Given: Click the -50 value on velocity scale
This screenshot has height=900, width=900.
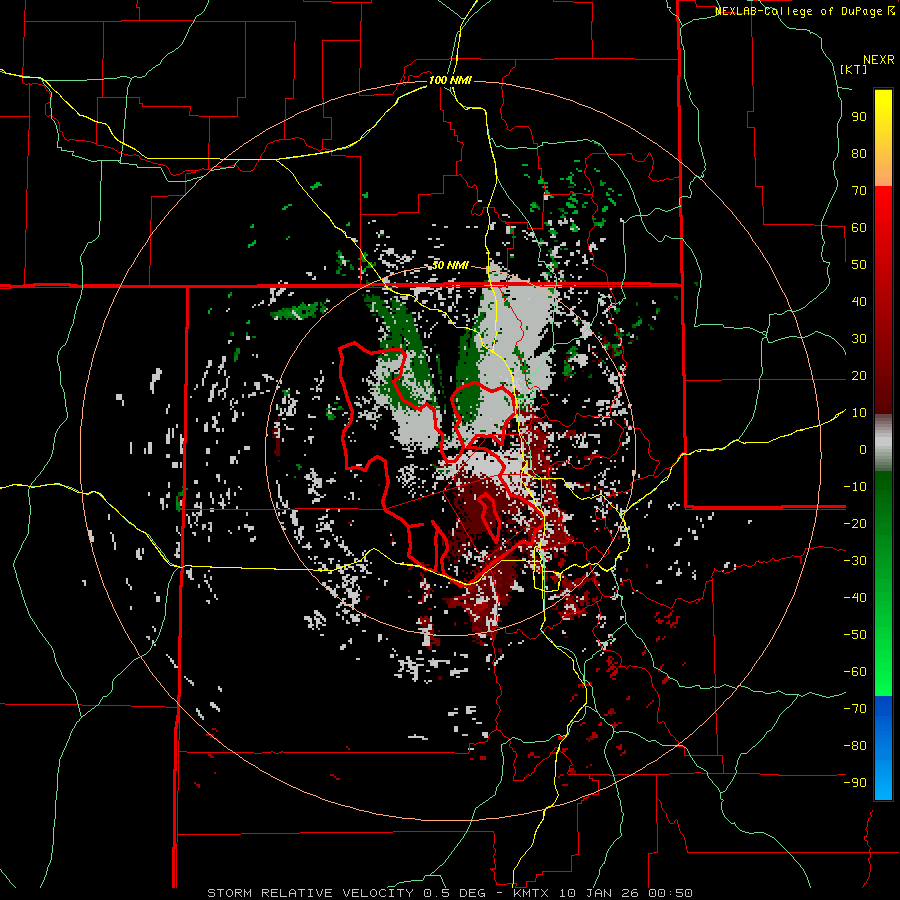Looking at the screenshot, I should coord(855,635).
